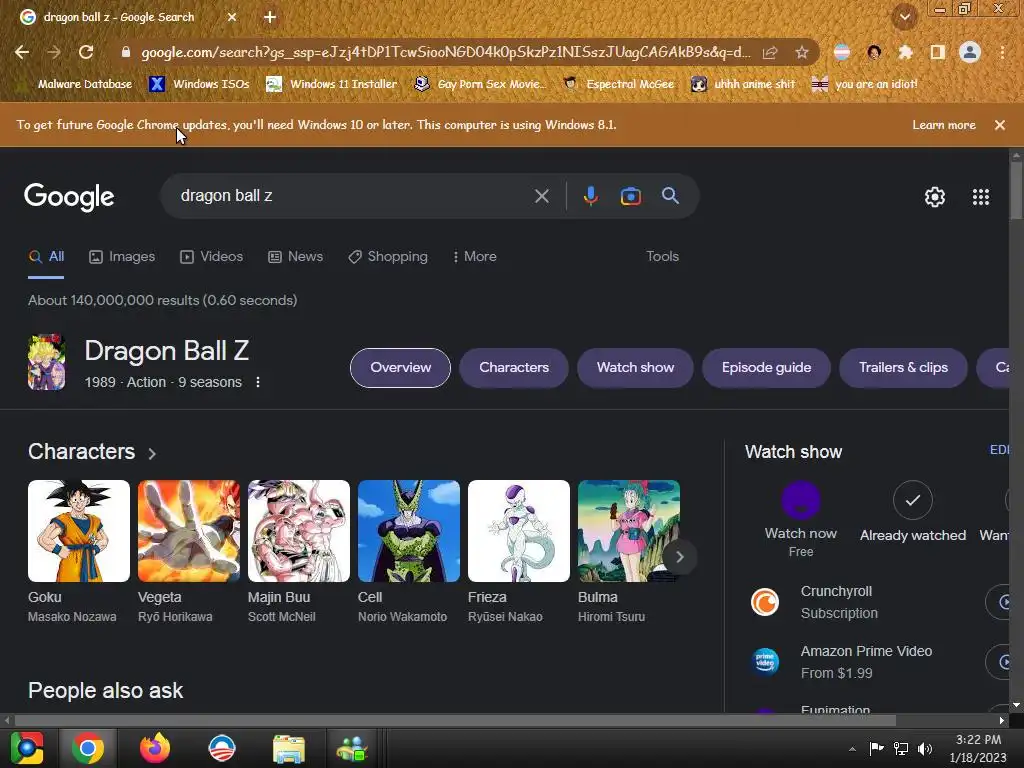The height and width of the screenshot is (768, 1024).
Task: Click the horizontal page scrollbar
Action: 455,720
